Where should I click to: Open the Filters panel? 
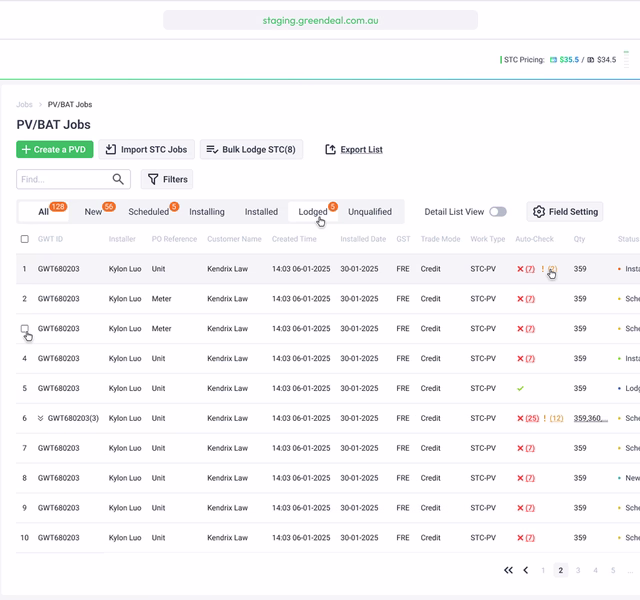(166, 180)
